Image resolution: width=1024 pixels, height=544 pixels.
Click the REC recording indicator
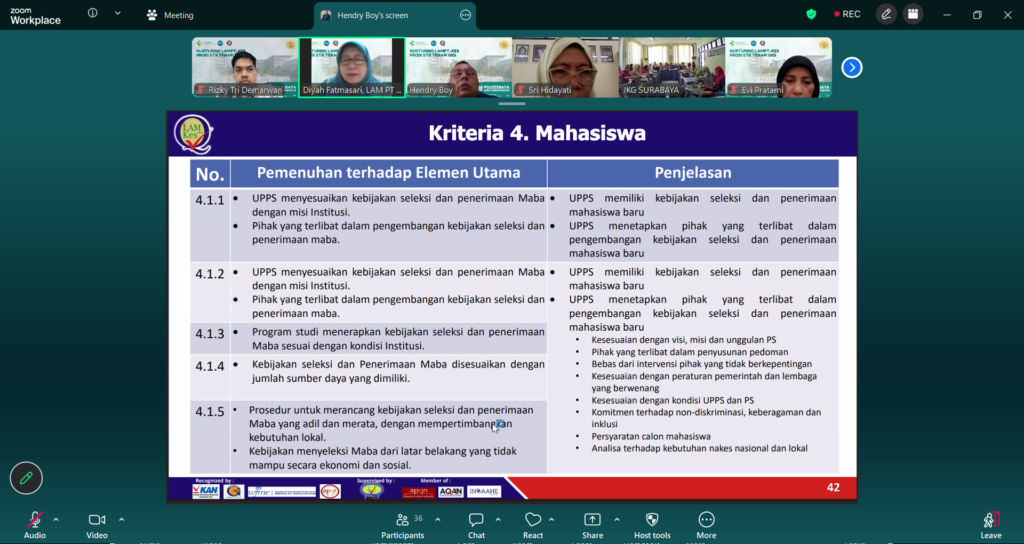pos(847,14)
